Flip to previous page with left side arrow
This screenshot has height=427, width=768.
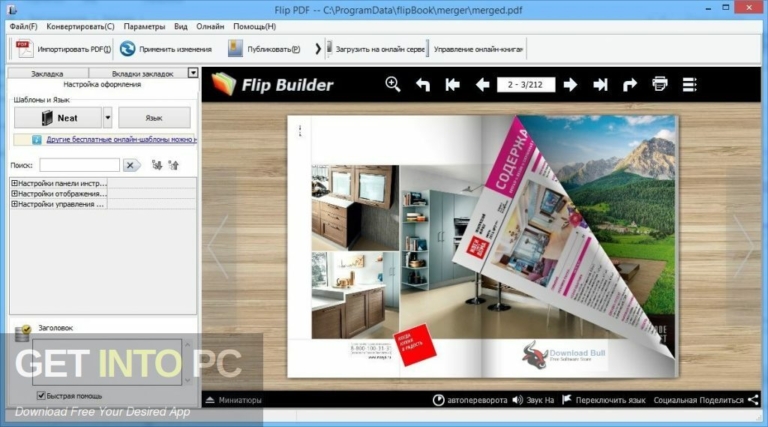218,246
